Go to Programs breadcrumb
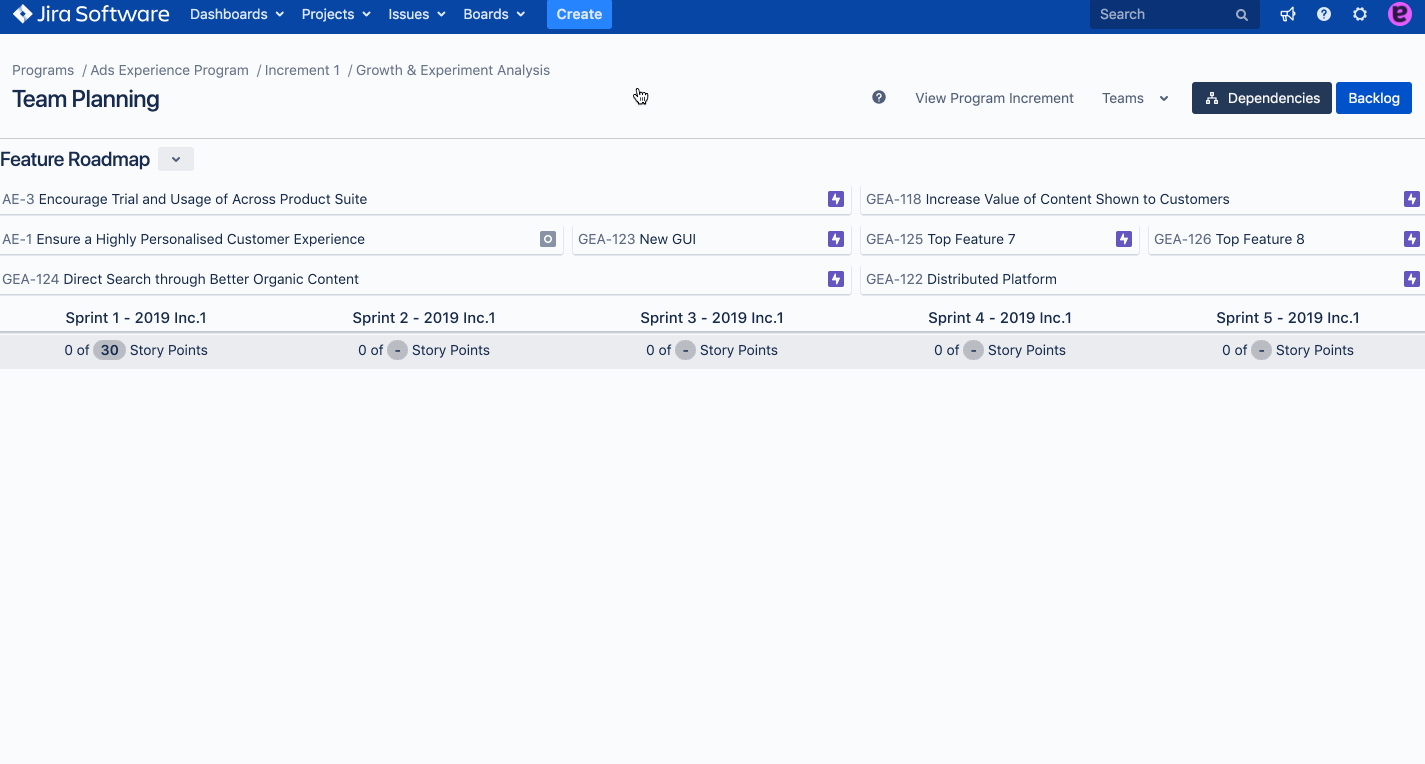 coord(43,70)
